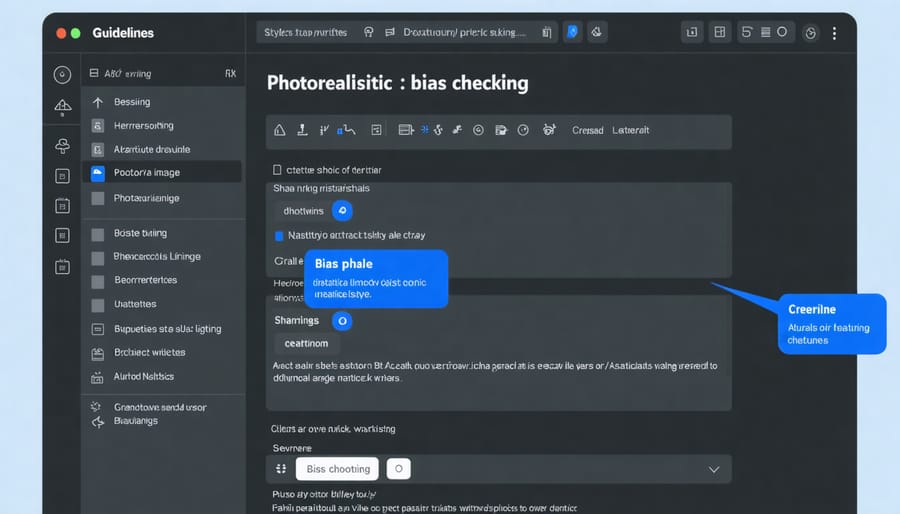This screenshot has width=900, height=514.
Task: Click Cresad in the editor toolbar
Action: click(588, 130)
